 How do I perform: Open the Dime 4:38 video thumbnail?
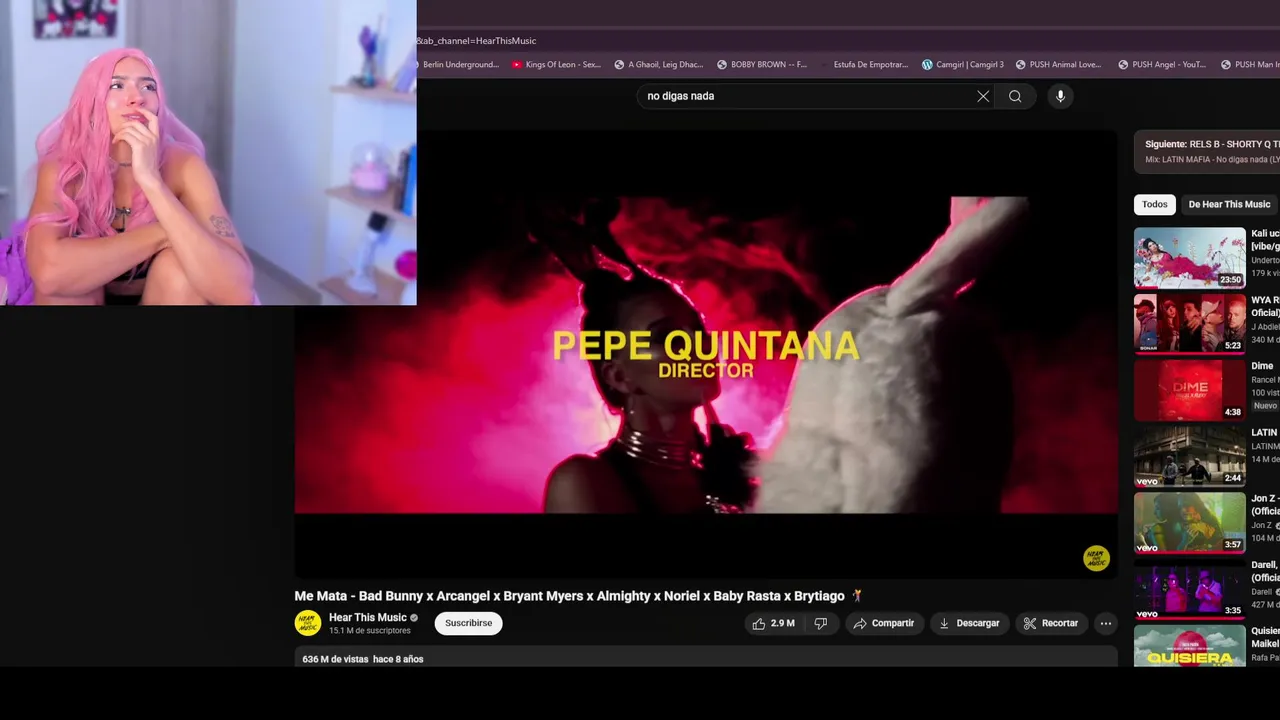pyautogui.click(x=1189, y=390)
